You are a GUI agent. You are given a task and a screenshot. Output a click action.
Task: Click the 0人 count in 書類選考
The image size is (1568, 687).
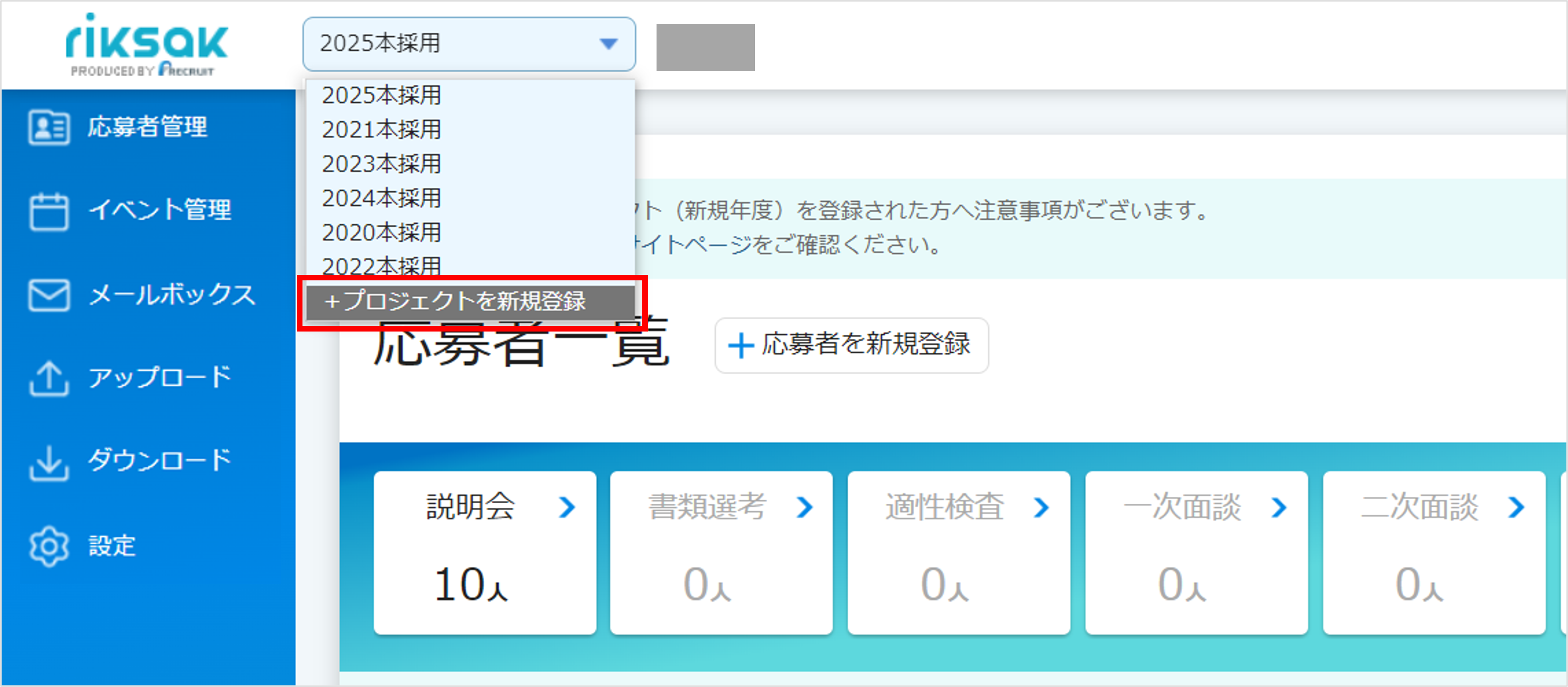[707, 584]
